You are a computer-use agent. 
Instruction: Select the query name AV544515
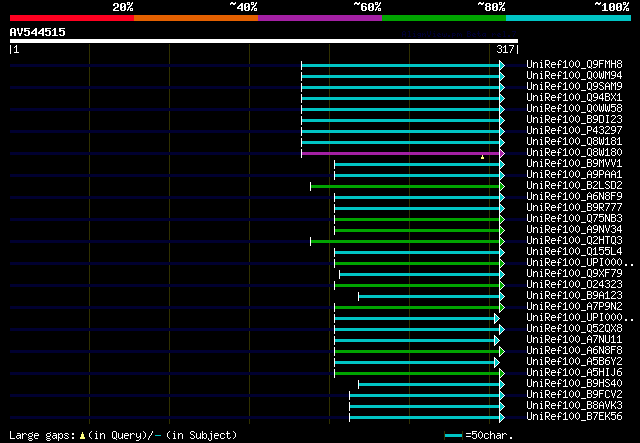click(x=38, y=32)
